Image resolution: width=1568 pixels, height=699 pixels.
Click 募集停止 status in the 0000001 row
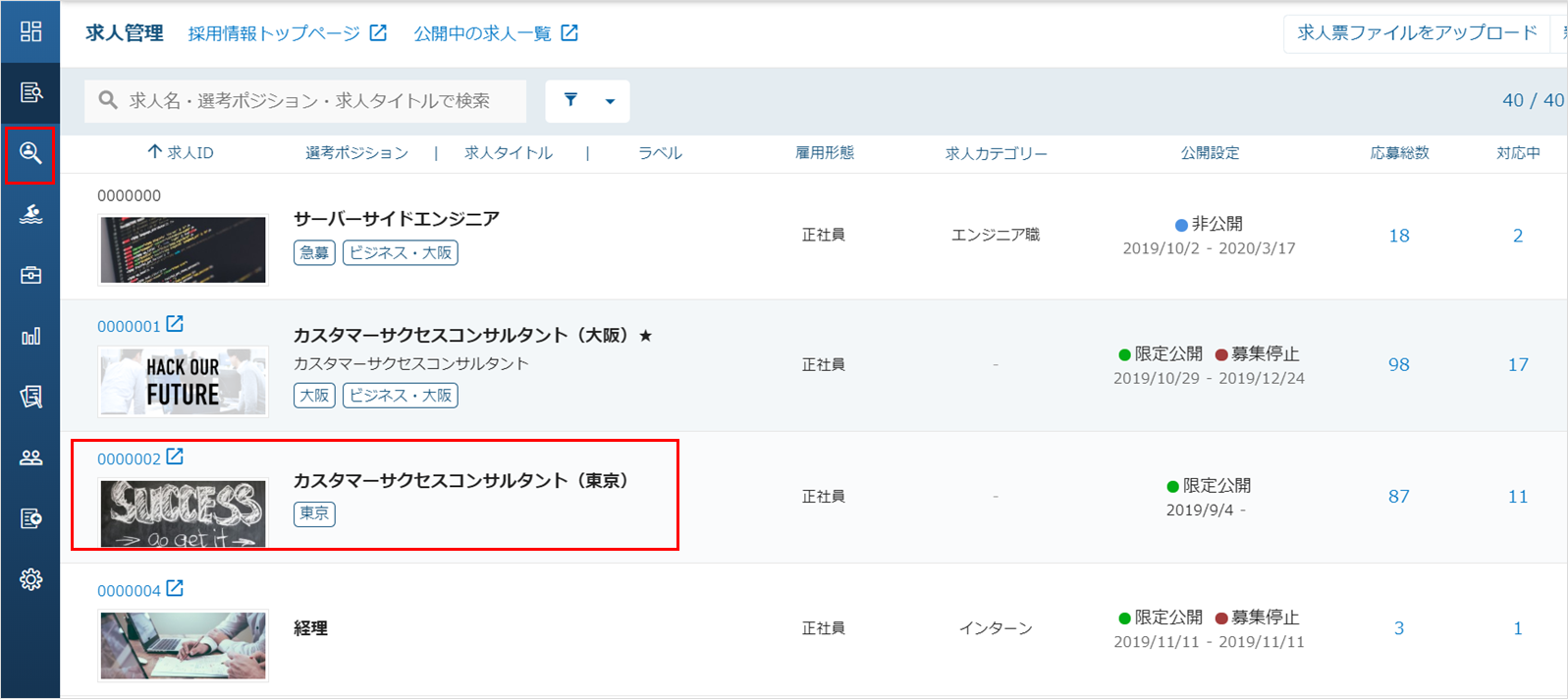[x=1258, y=353]
